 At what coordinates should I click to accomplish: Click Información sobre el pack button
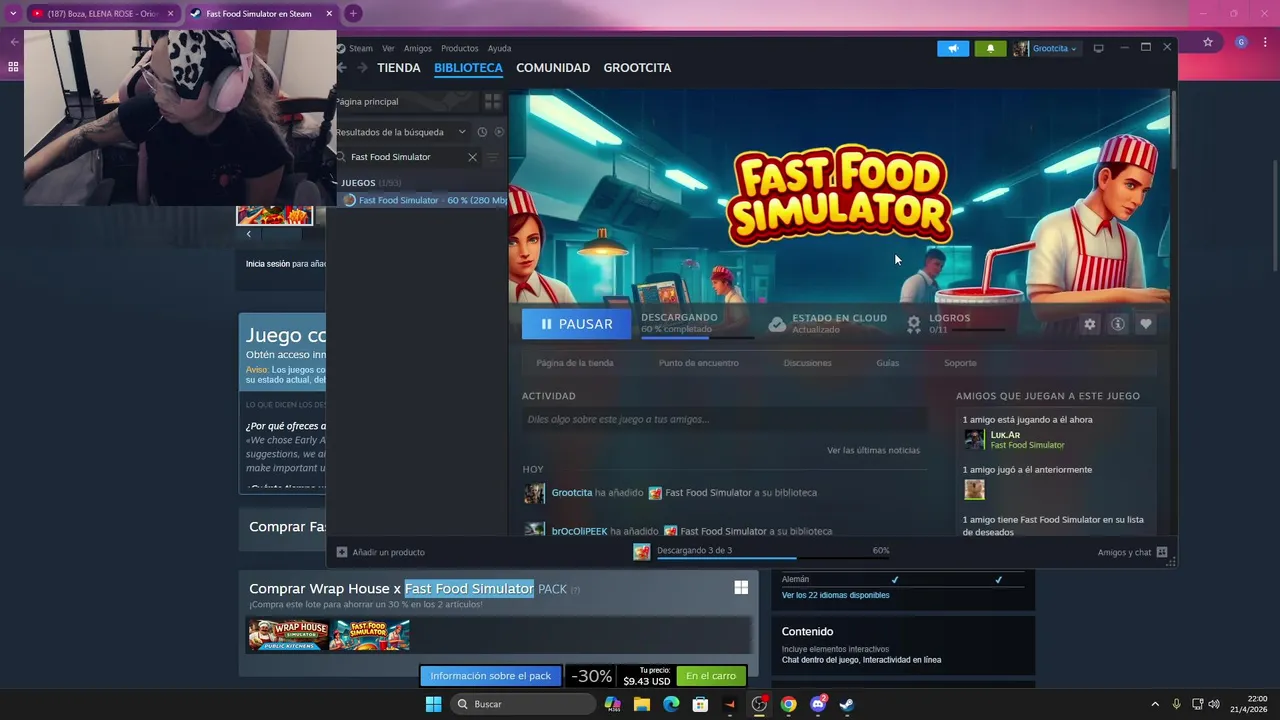[491, 676]
